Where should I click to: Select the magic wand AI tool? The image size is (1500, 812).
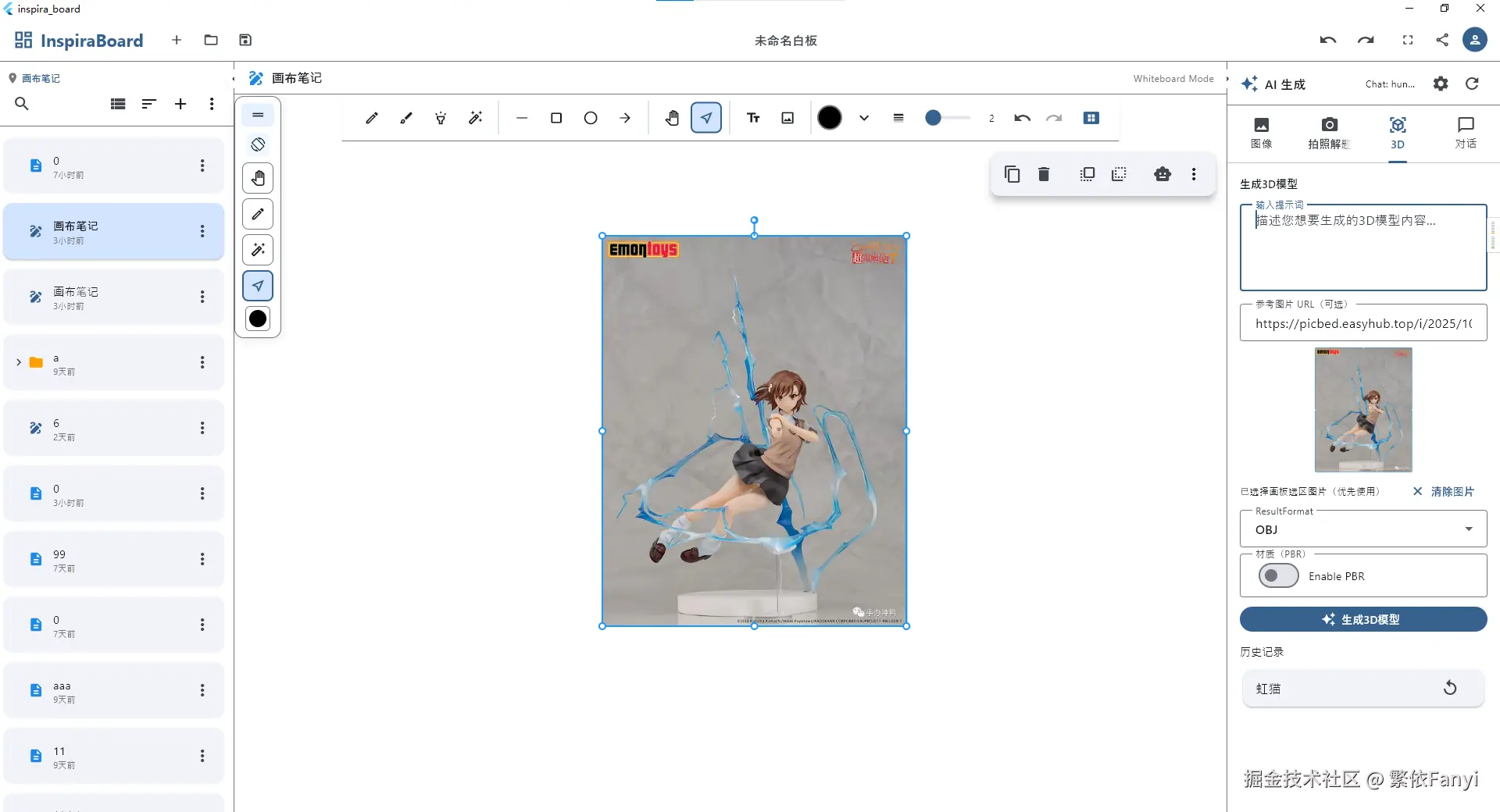476,118
